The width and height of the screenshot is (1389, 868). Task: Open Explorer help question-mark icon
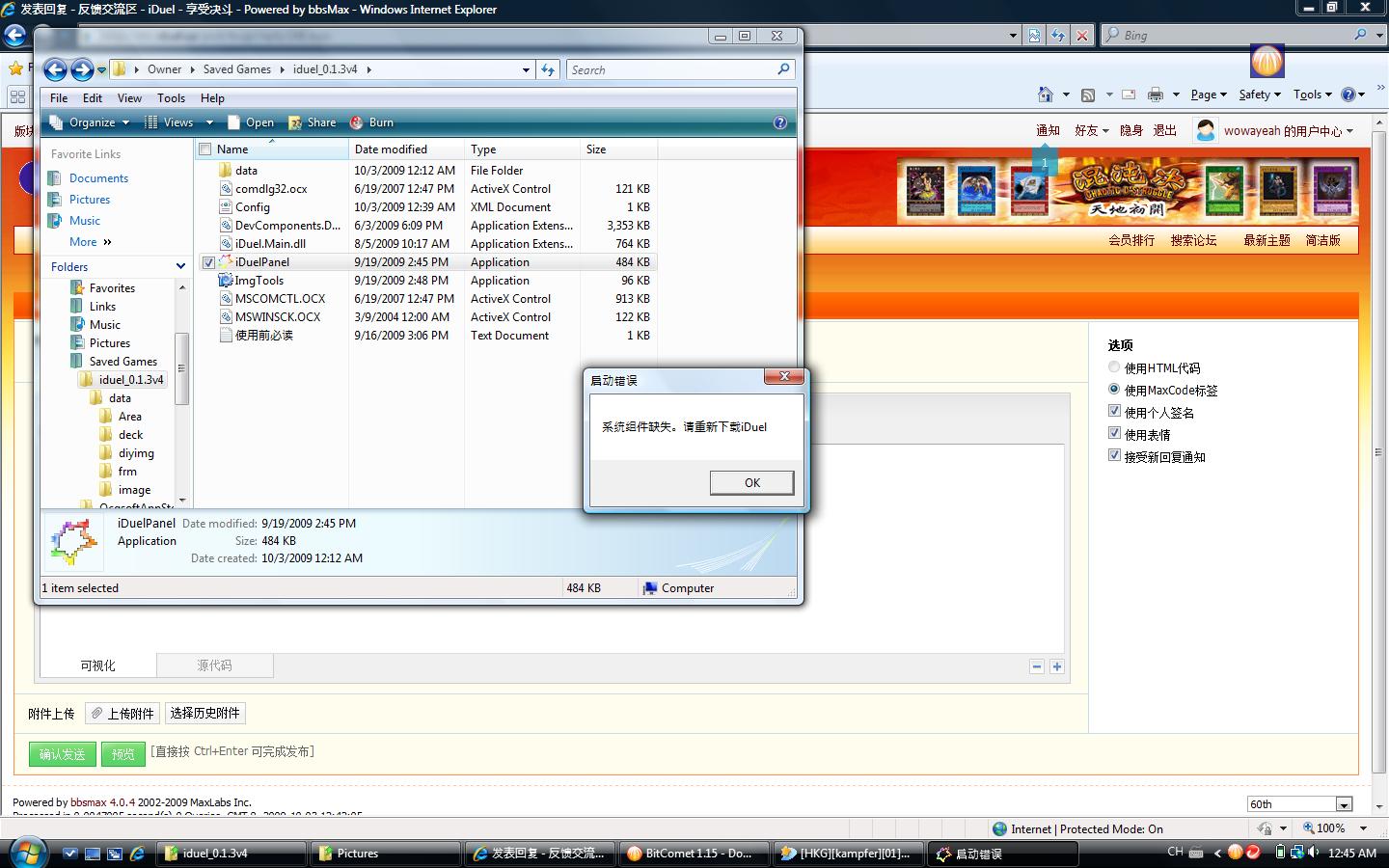point(780,122)
